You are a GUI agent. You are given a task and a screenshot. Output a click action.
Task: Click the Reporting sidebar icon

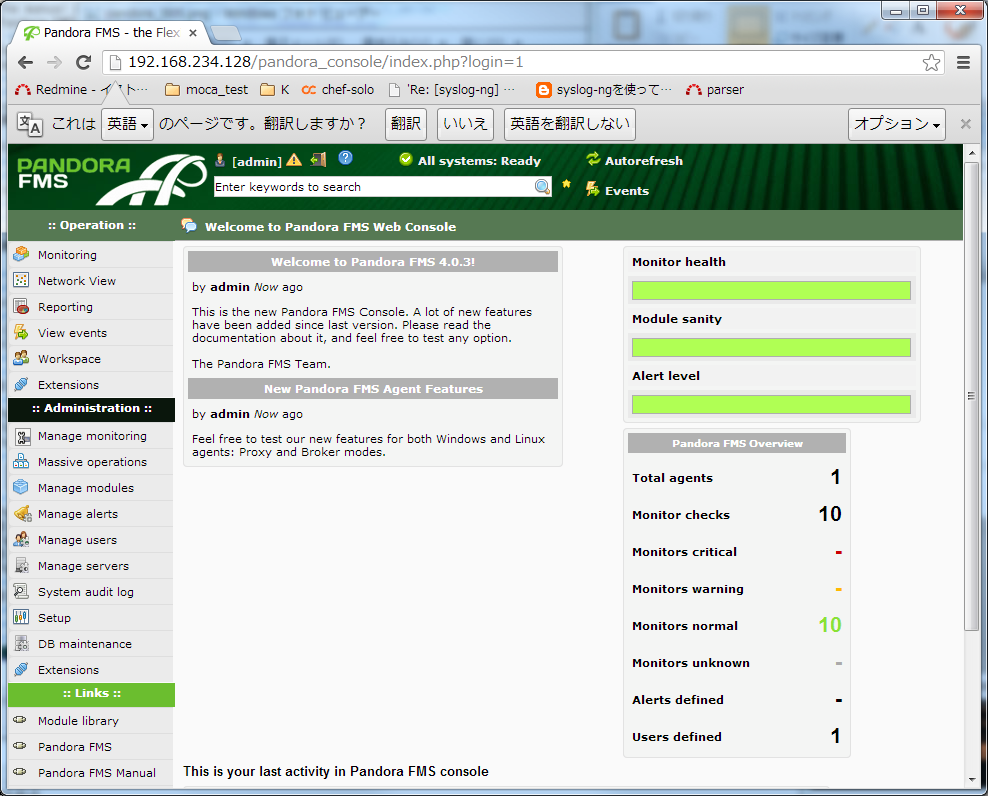(x=21, y=307)
